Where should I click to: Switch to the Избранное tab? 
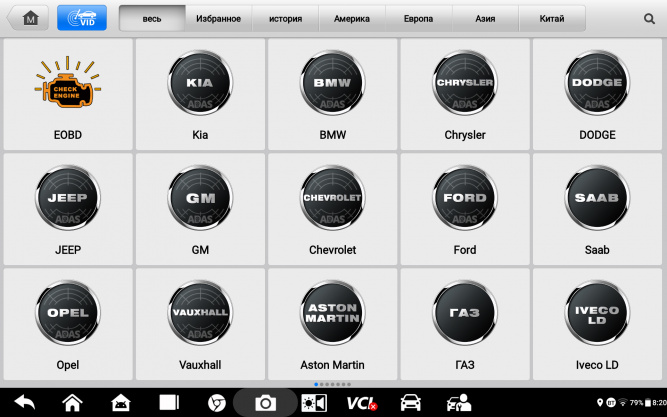(218, 18)
